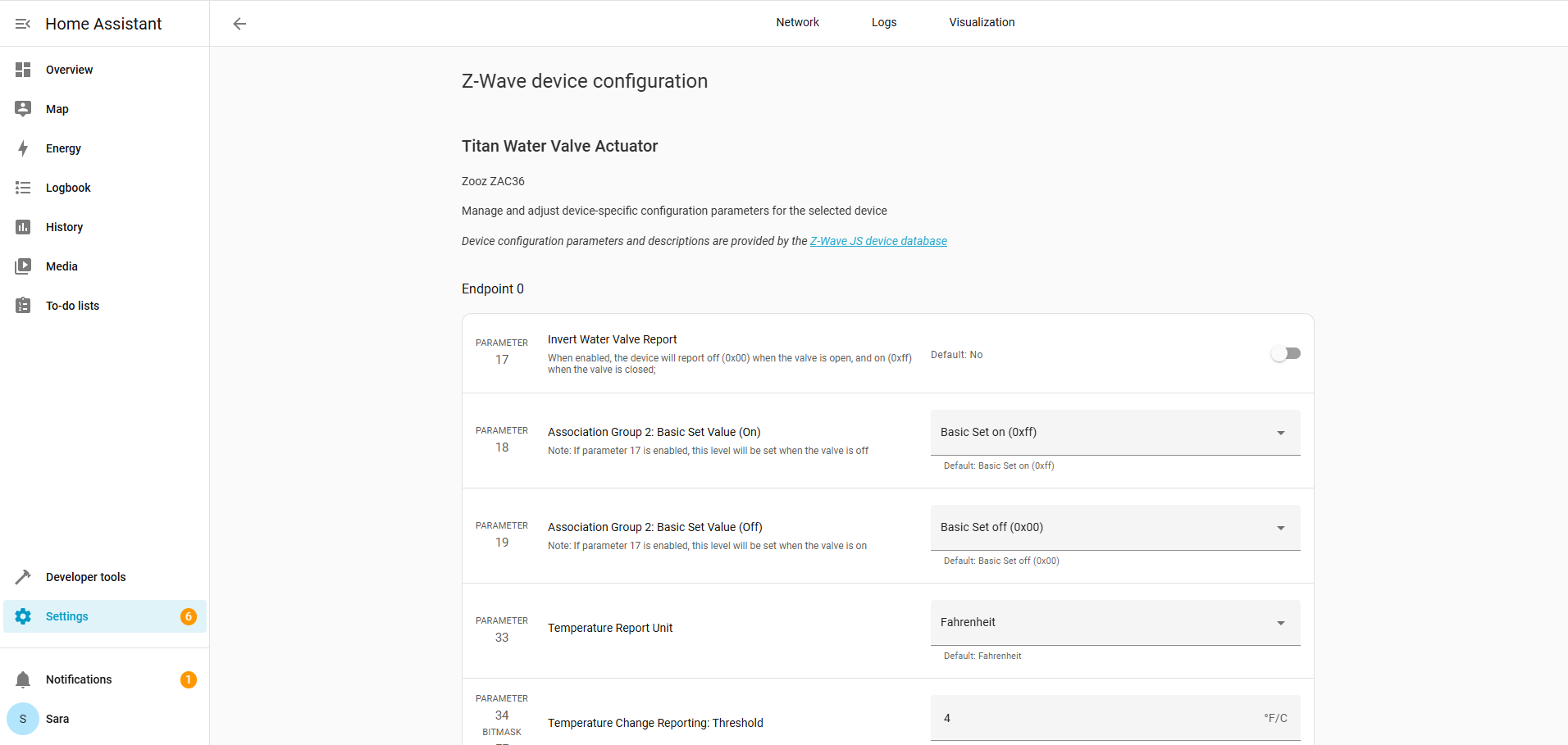
Task: Open Temperature Report Unit Fahrenheit dropdown
Action: coord(1114,623)
